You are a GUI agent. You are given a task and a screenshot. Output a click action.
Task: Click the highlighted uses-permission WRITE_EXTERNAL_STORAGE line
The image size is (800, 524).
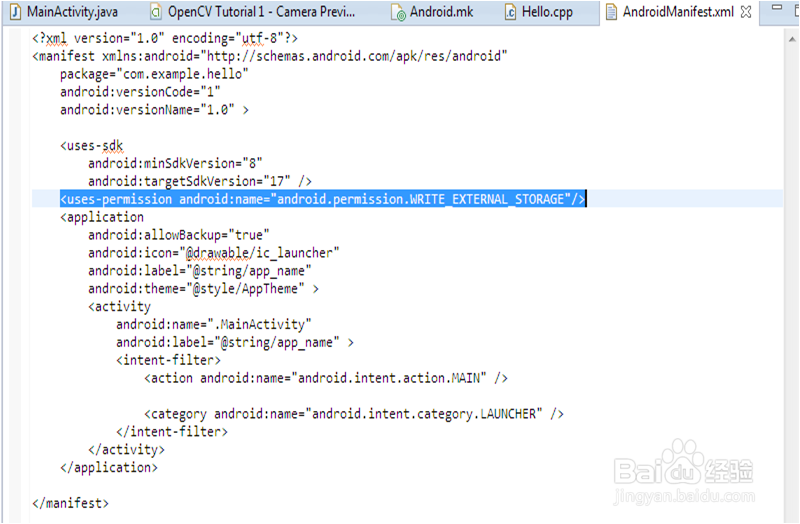(322, 199)
